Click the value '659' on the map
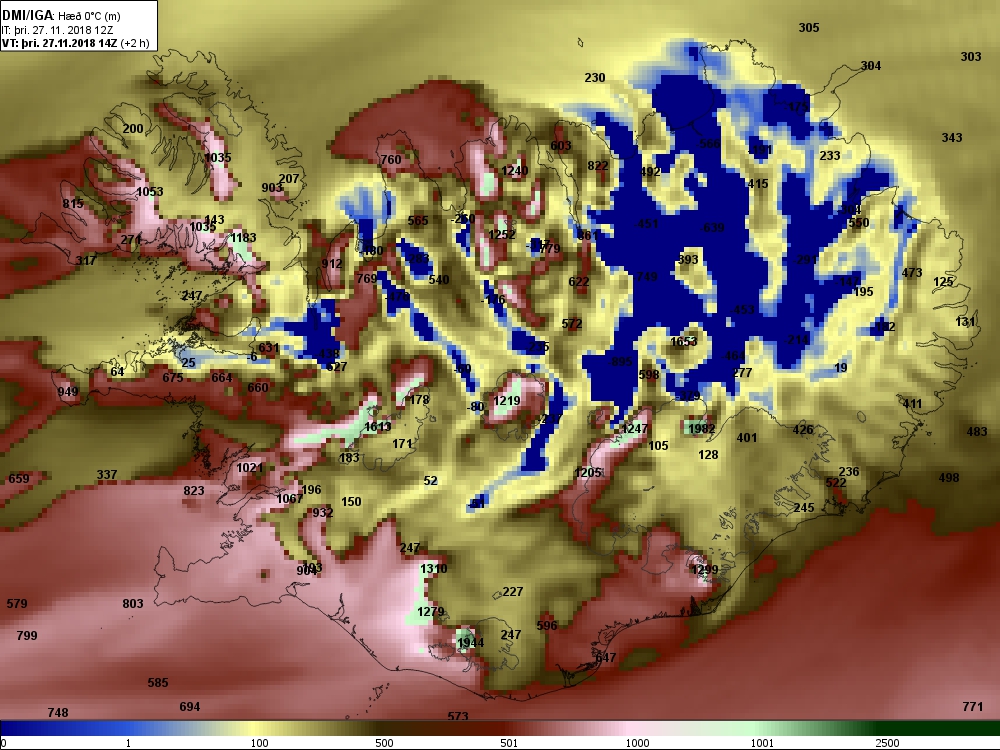Image resolution: width=1000 pixels, height=750 pixels. pos(18,479)
